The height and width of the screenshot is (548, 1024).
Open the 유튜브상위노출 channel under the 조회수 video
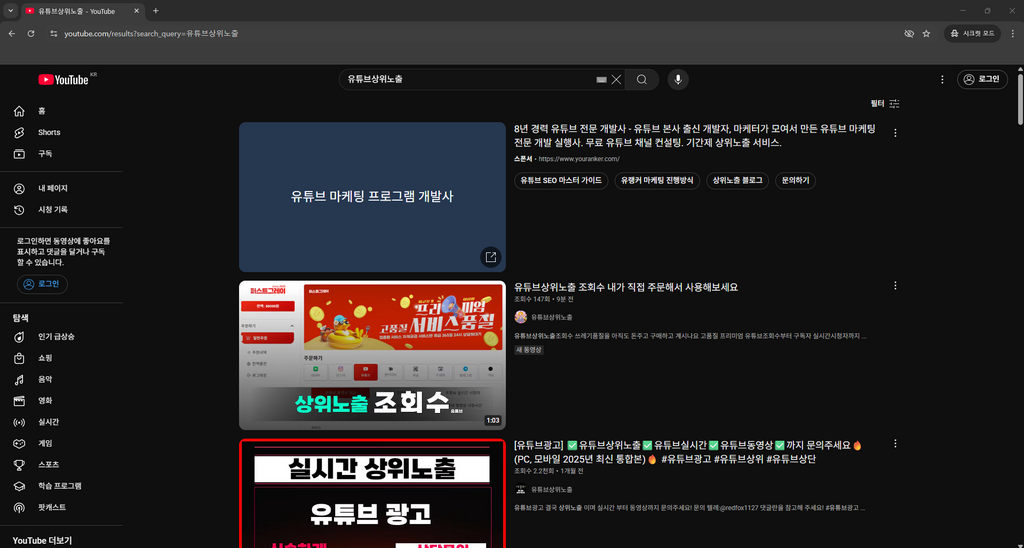click(x=552, y=317)
